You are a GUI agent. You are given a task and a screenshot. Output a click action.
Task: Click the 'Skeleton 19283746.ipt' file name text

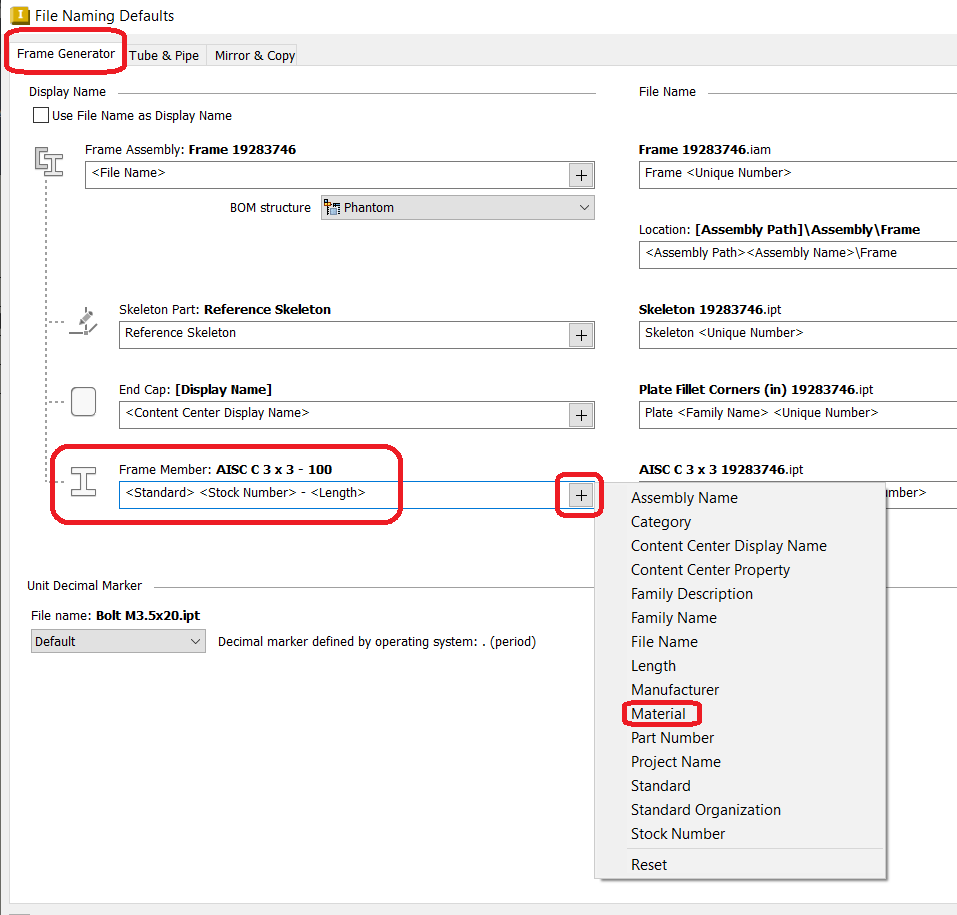pyautogui.click(x=710, y=309)
